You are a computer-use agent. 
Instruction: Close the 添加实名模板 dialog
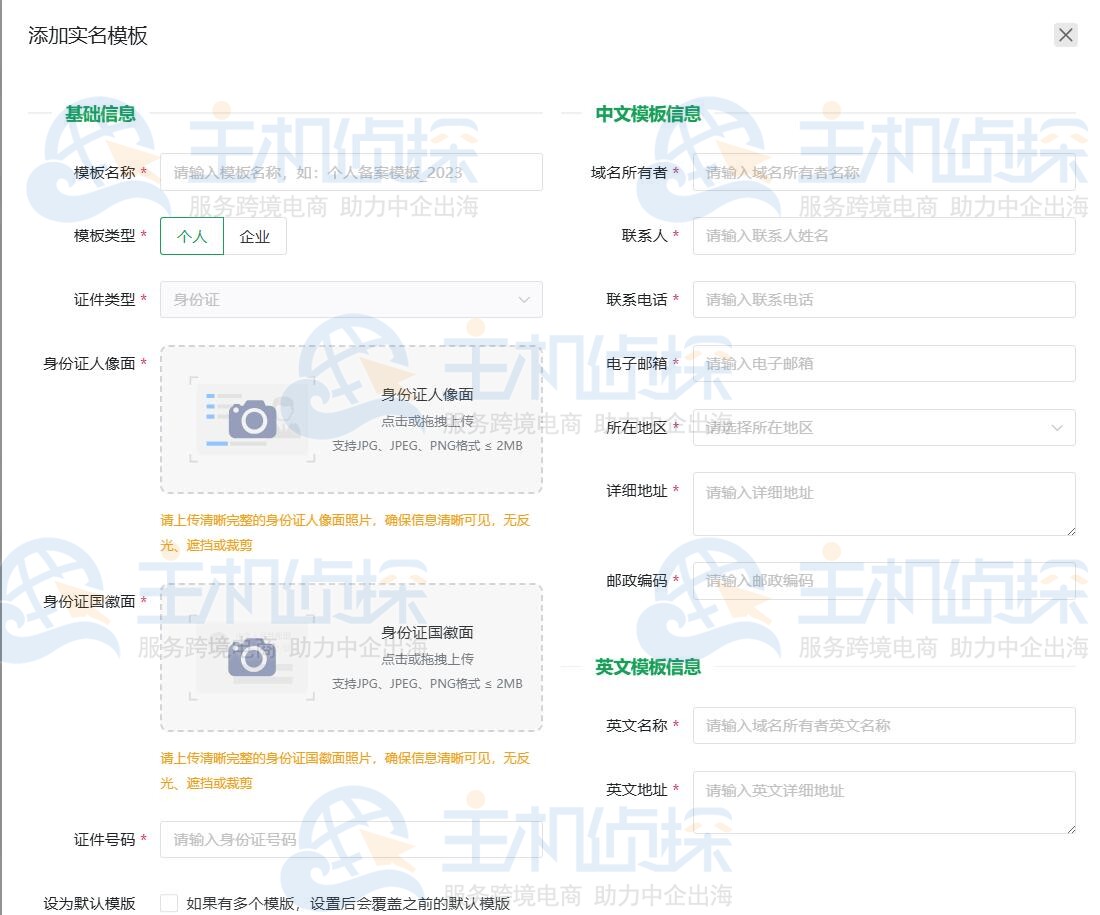[x=1064, y=34]
